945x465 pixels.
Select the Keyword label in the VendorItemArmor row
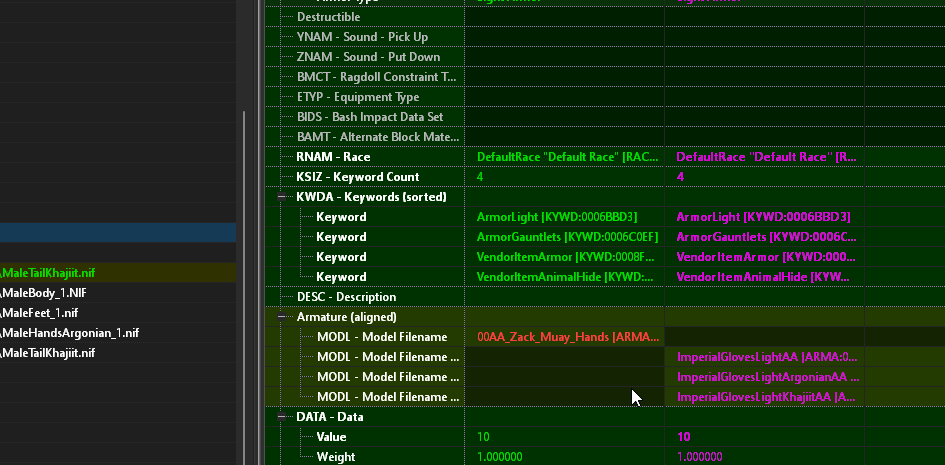coord(341,257)
